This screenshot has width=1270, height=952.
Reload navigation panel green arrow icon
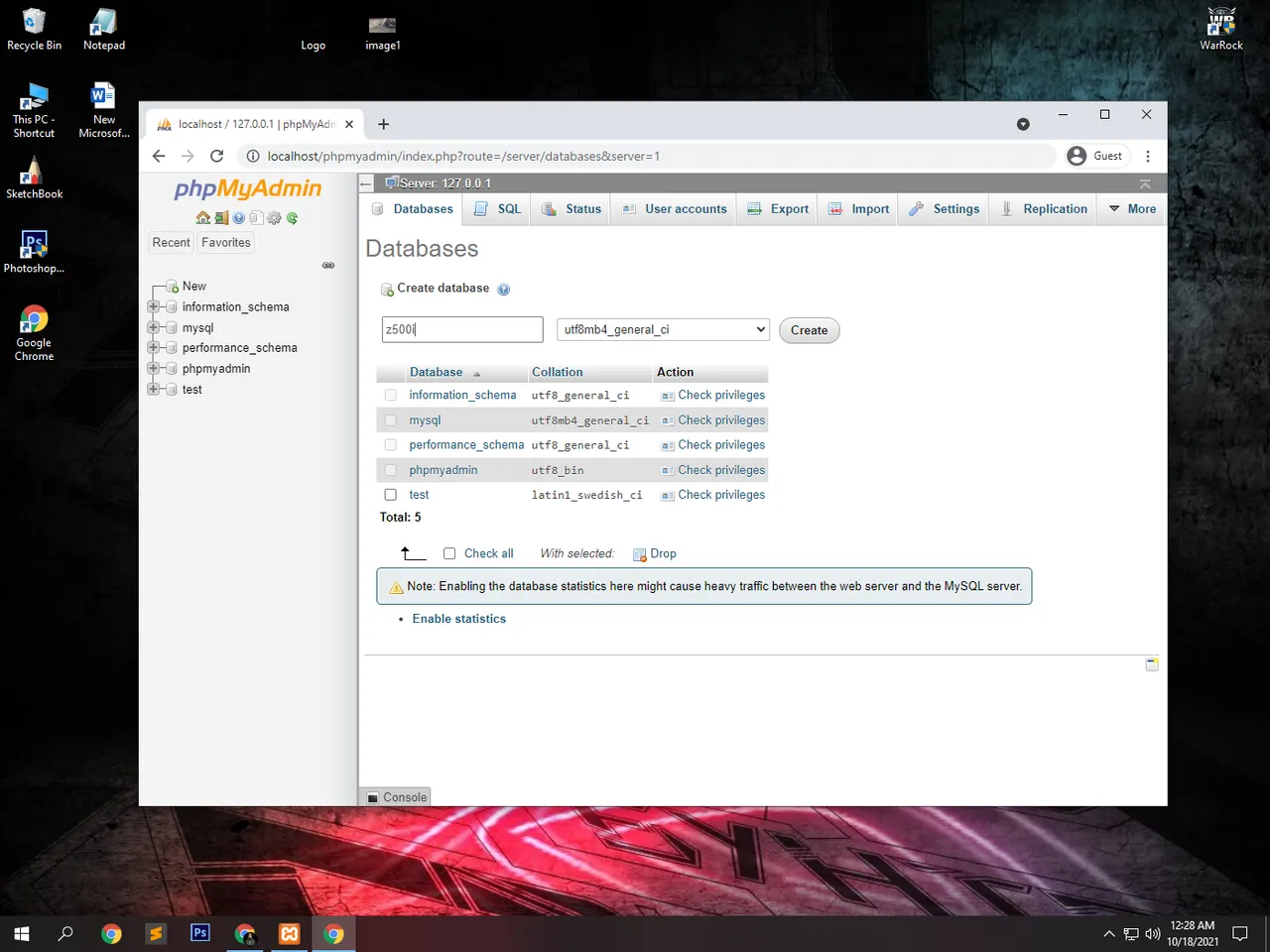pos(292,218)
